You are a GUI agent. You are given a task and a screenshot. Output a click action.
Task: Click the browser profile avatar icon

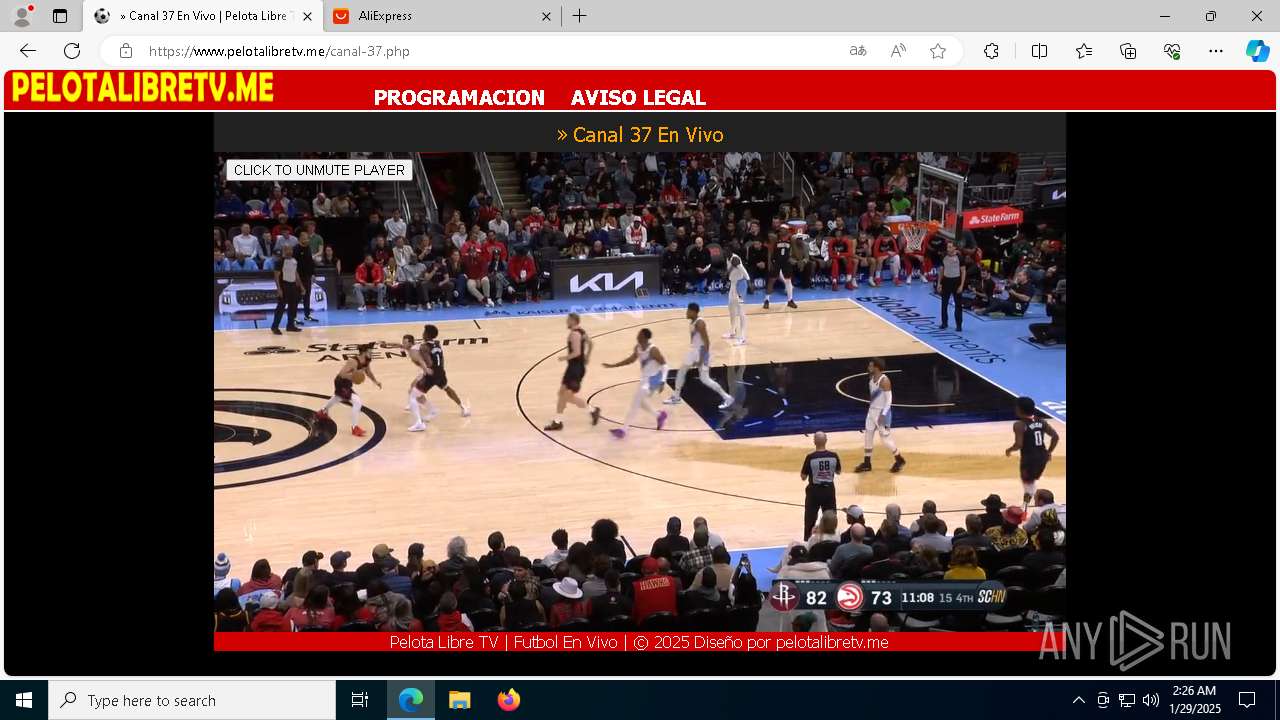click(x=22, y=16)
